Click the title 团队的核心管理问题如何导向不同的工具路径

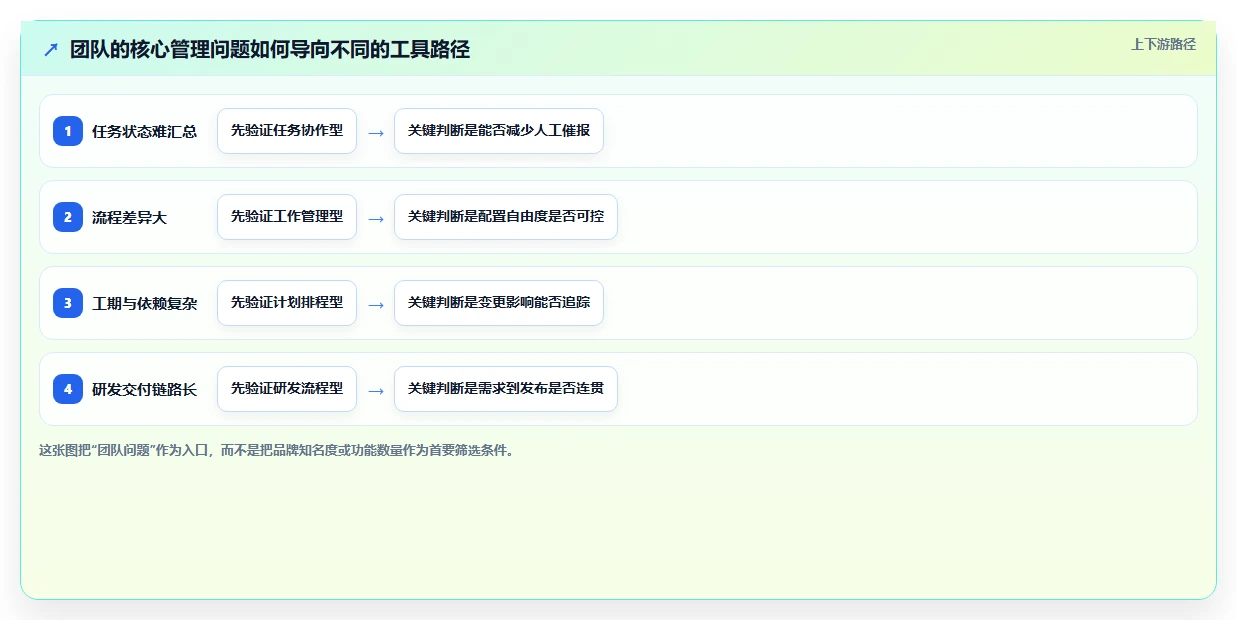tap(270, 49)
